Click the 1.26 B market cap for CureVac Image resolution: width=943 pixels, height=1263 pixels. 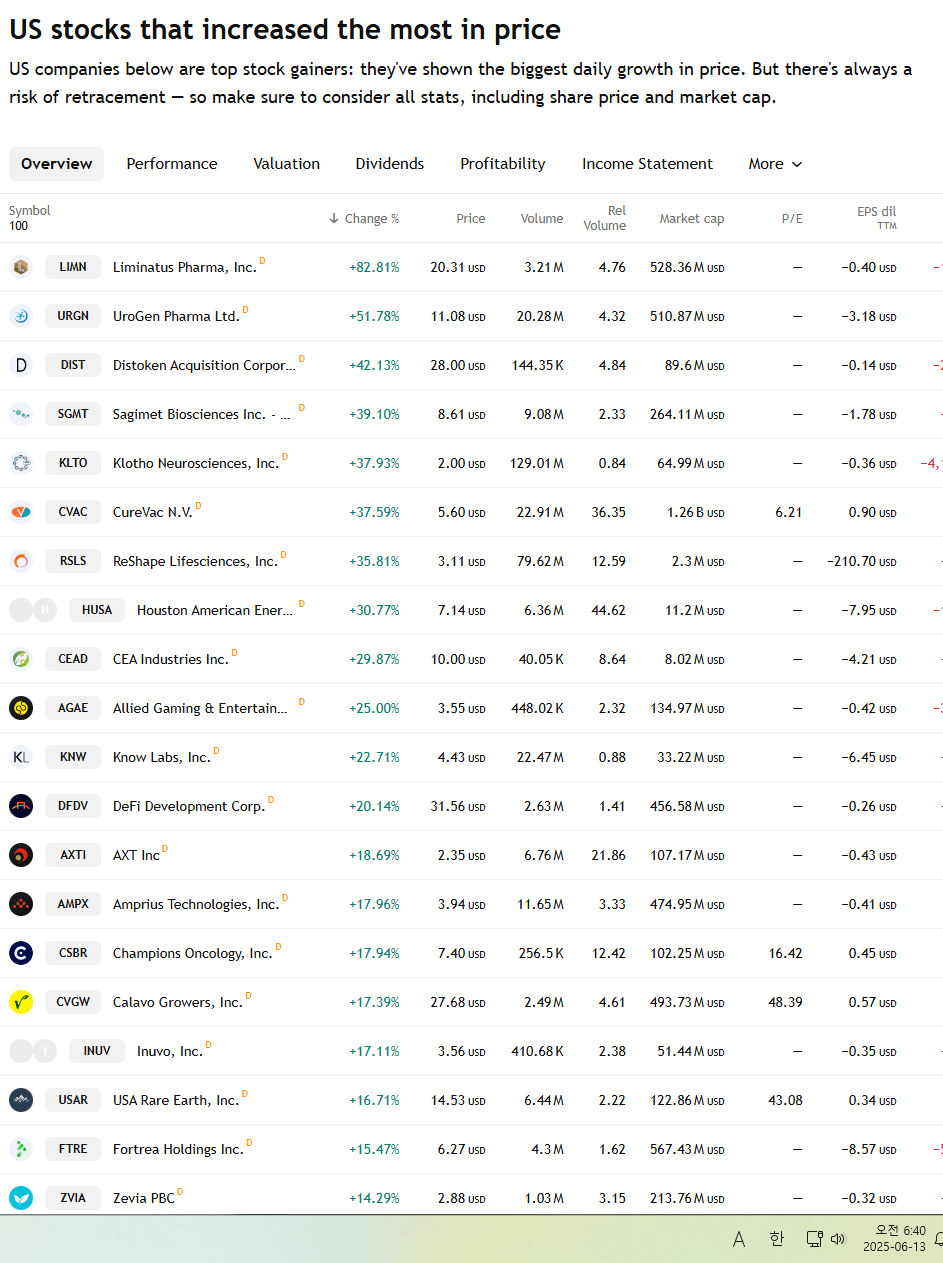pos(696,513)
